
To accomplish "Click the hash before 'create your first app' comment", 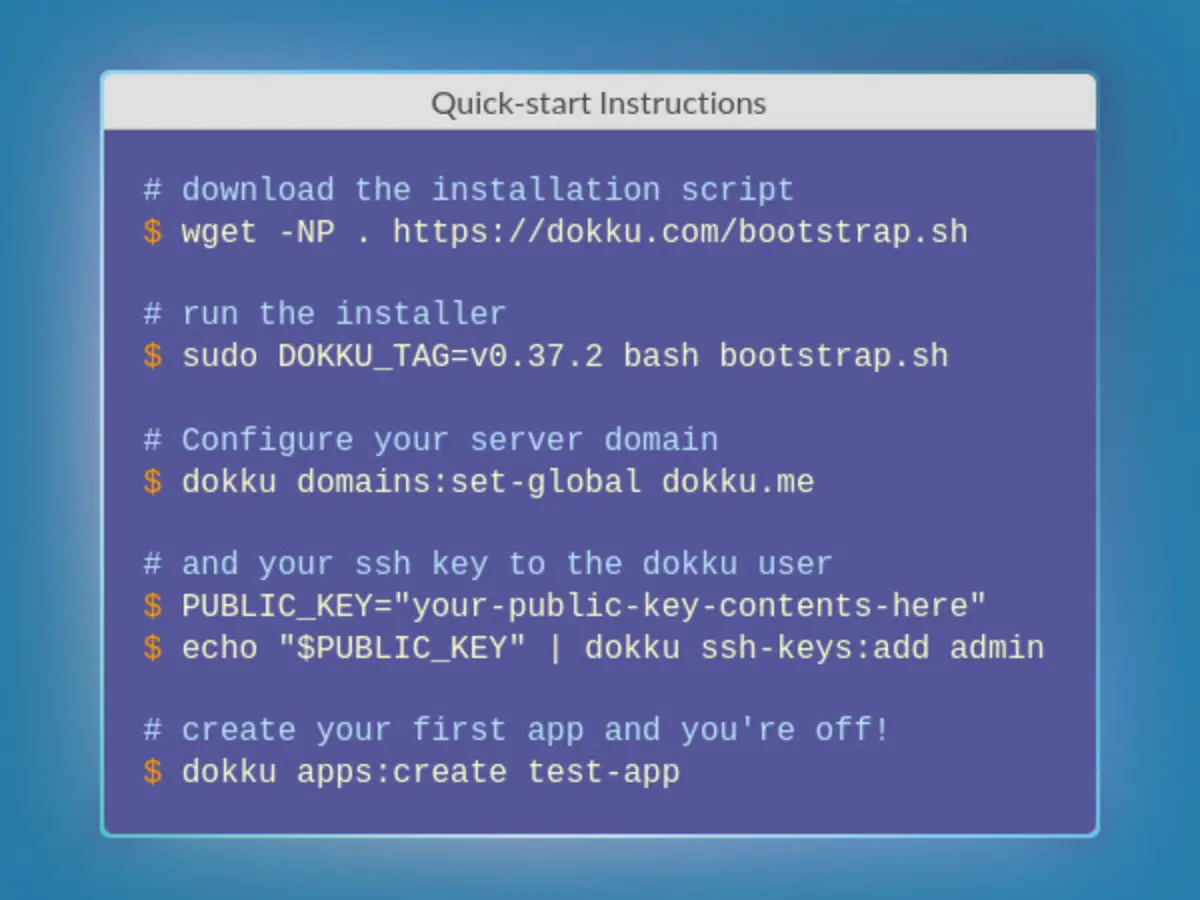I will coord(152,730).
